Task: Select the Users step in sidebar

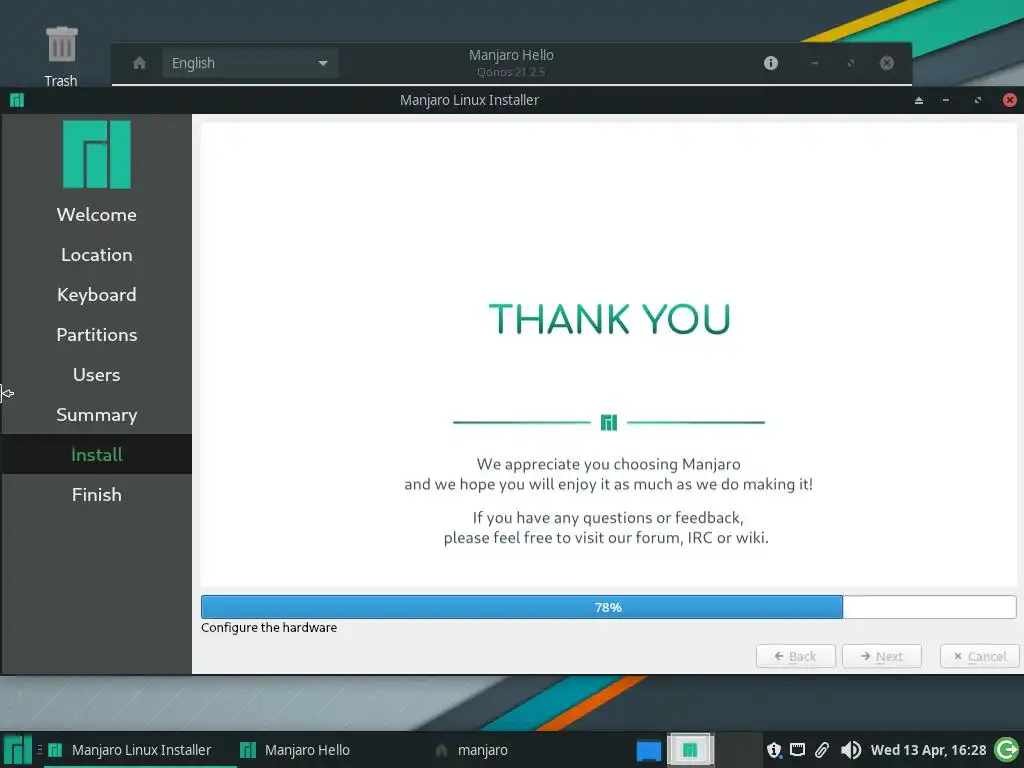Action: (x=97, y=375)
